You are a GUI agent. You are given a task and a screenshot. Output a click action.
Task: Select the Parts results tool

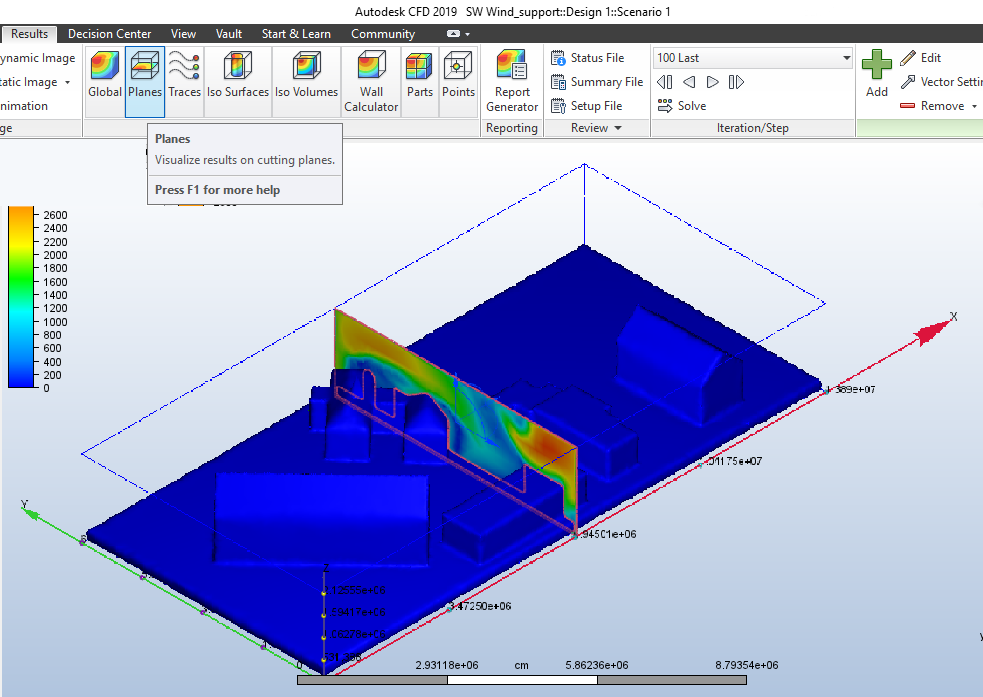tap(420, 75)
